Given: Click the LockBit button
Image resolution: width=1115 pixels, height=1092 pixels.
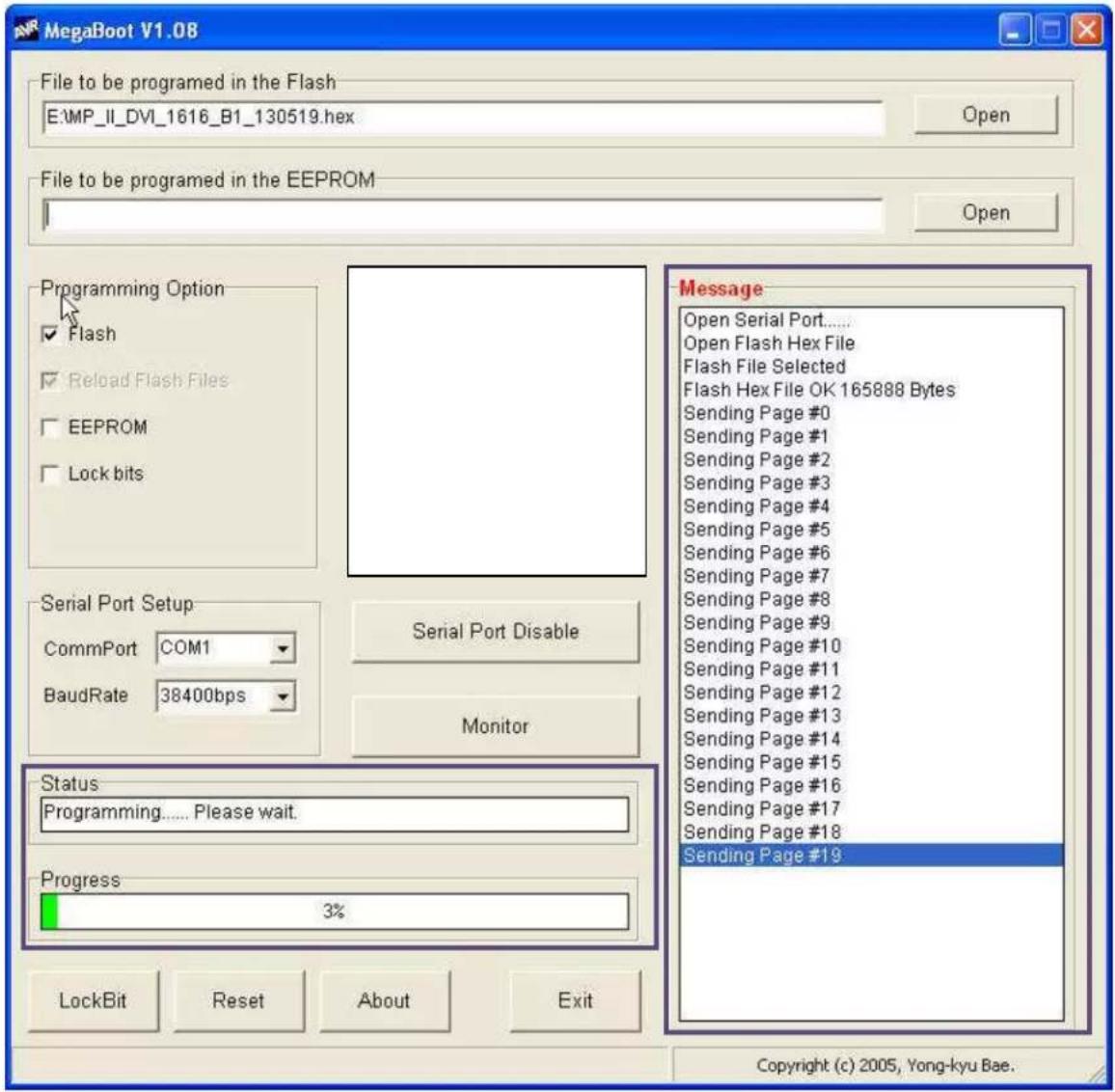Looking at the screenshot, I should coord(94,1000).
